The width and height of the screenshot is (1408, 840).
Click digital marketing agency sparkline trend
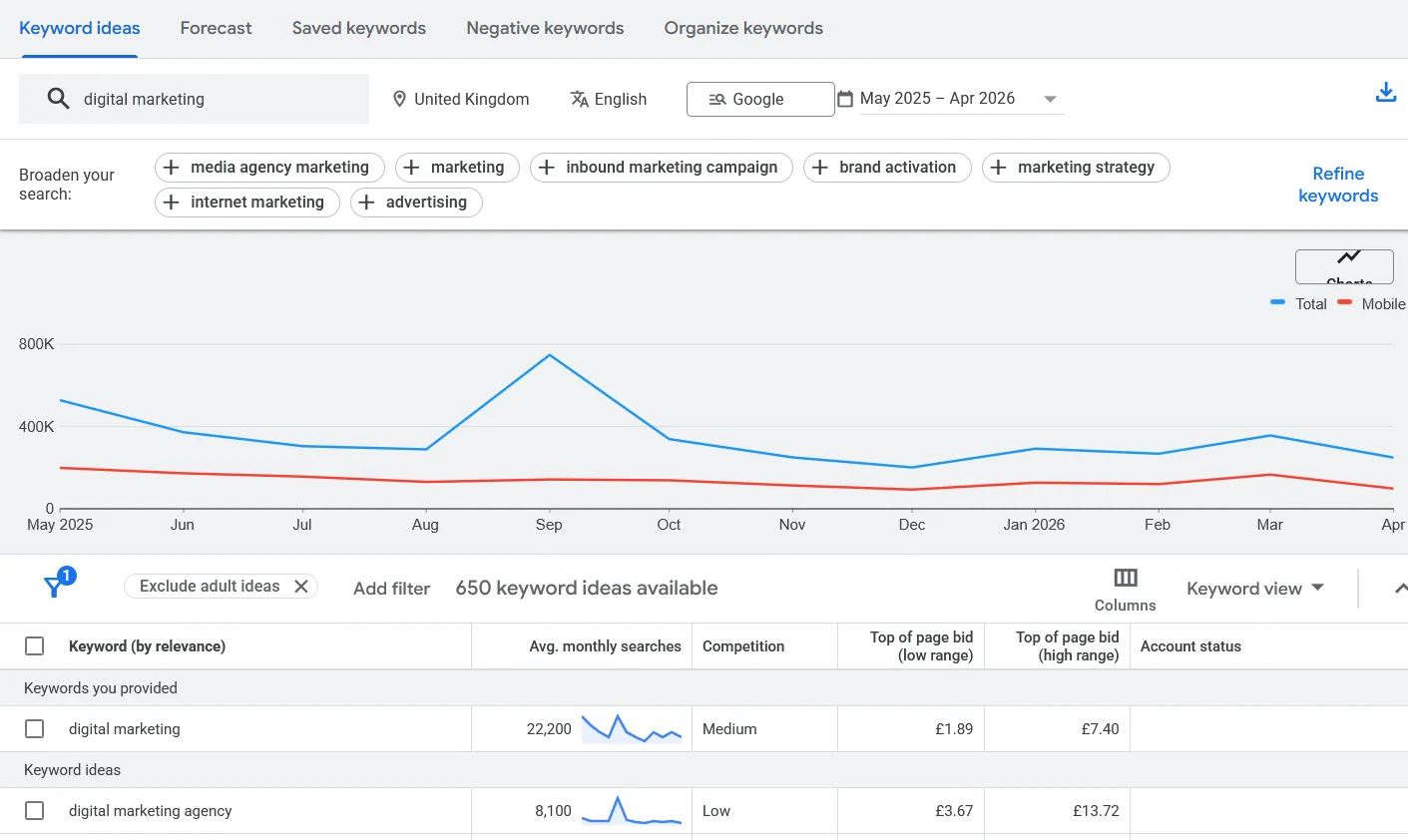[x=632, y=811]
